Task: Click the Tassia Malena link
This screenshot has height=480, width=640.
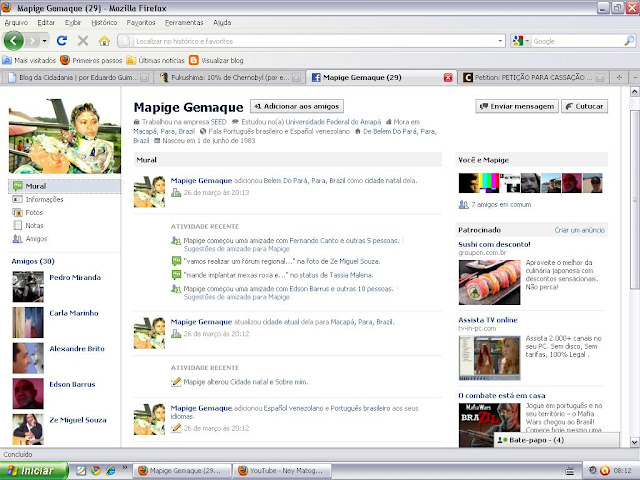Action: pos(351,275)
